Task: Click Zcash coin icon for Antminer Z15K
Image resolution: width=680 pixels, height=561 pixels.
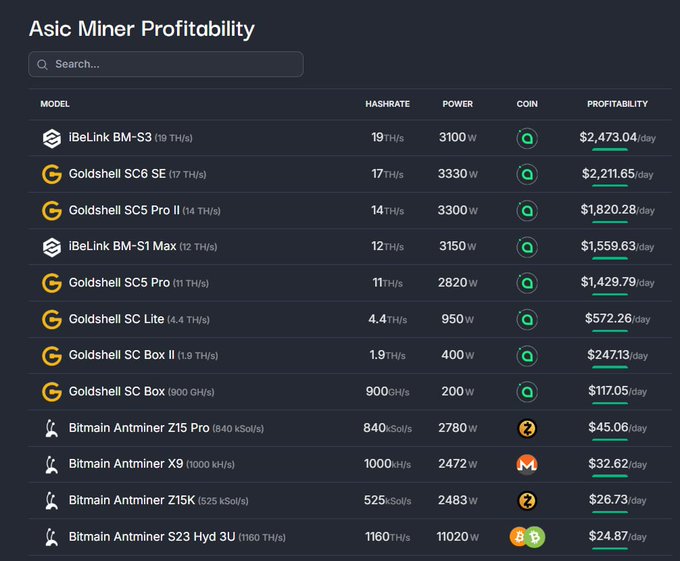Action: coord(527,501)
